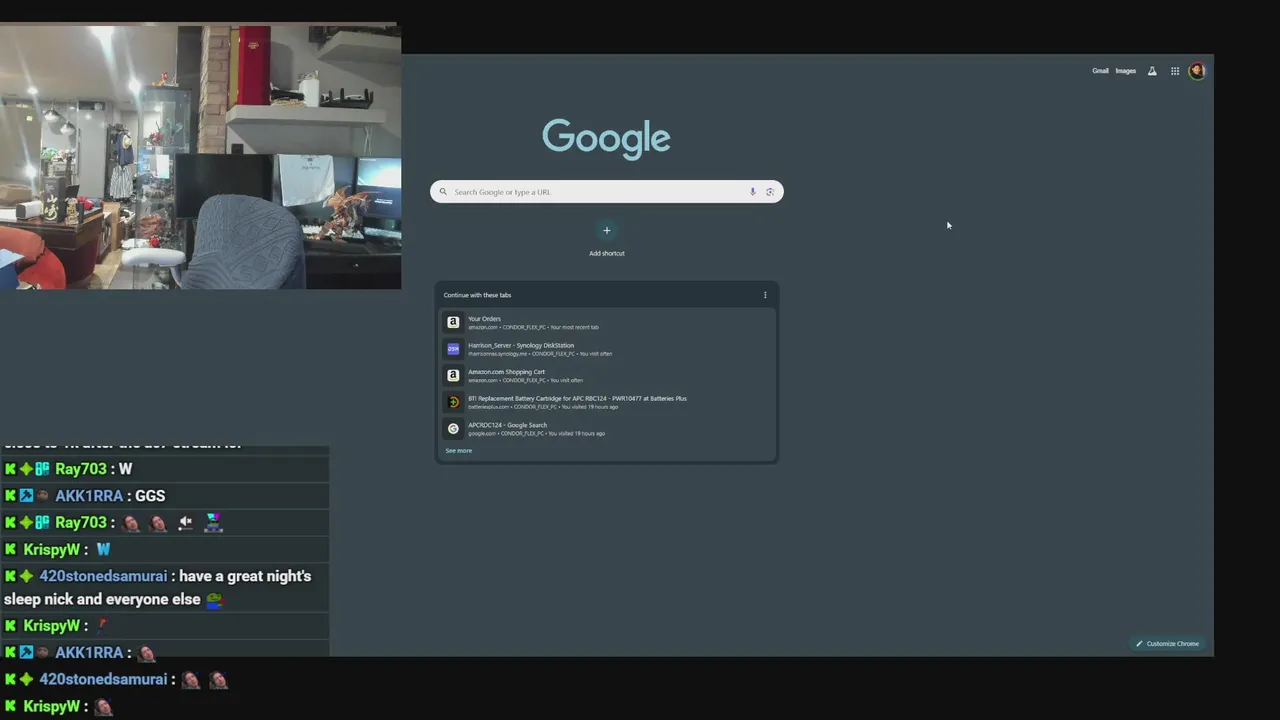Click 420stonedsamurai name on great night's message

pos(103,576)
